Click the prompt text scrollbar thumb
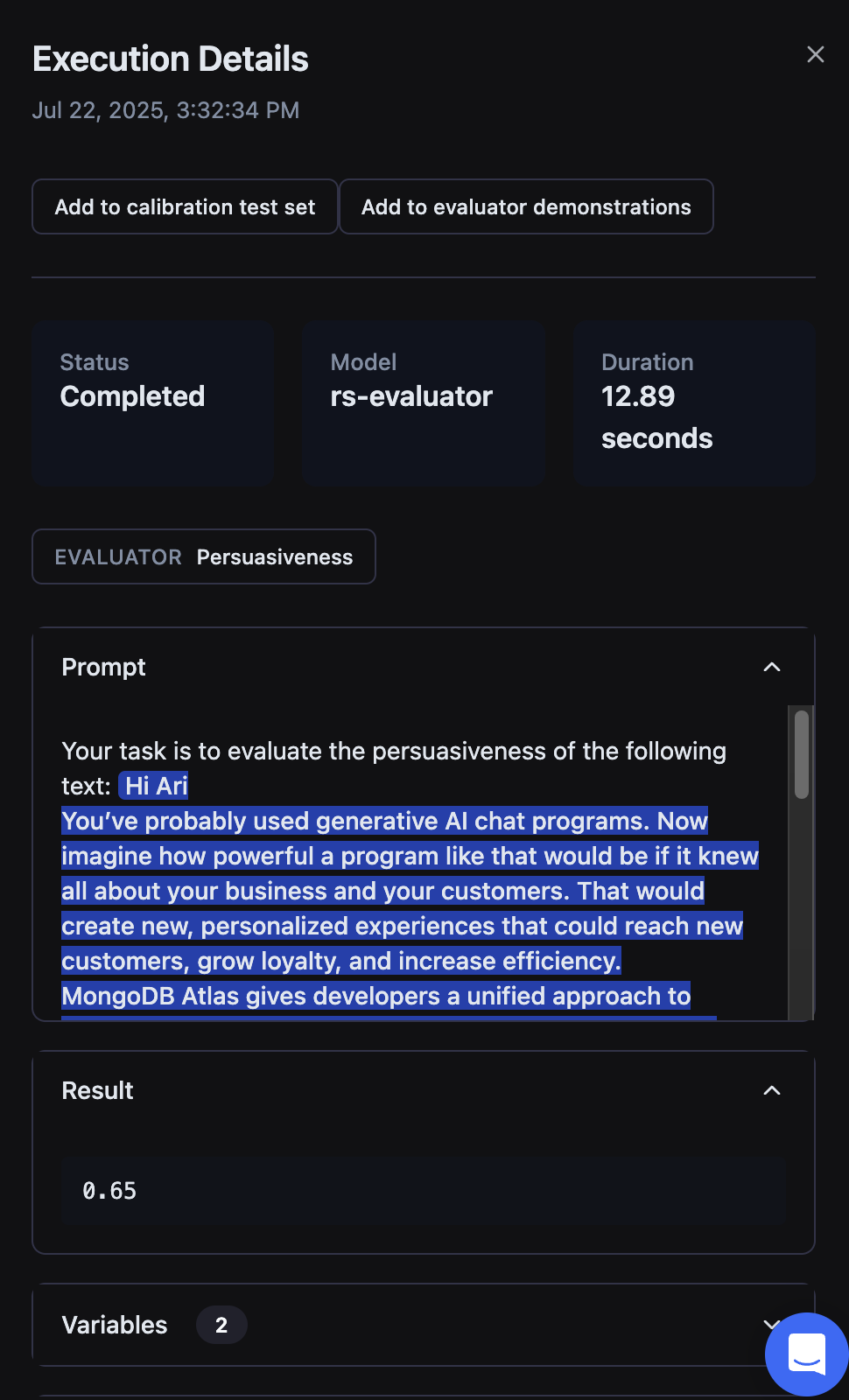The height and width of the screenshot is (1400, 849). tap(801, 754)
